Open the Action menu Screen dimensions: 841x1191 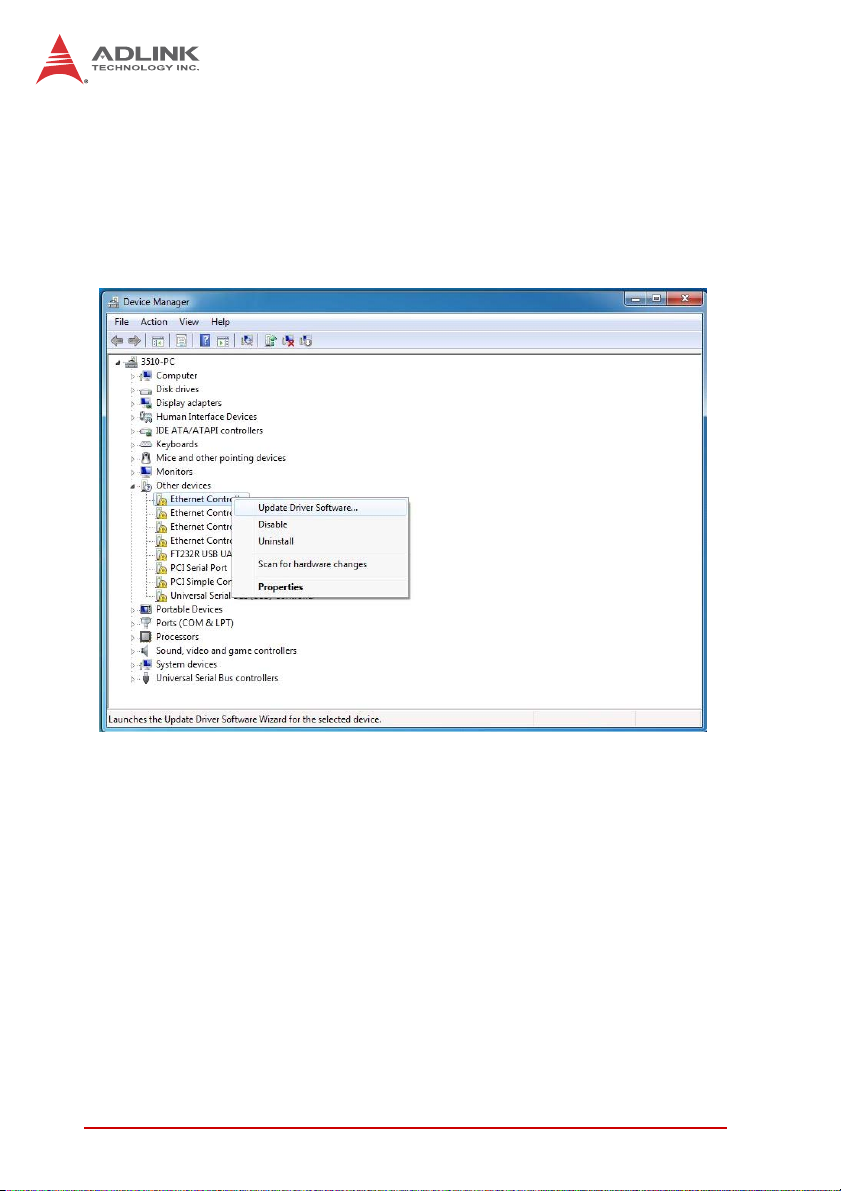pyautogui.click(x=153, y=322)
